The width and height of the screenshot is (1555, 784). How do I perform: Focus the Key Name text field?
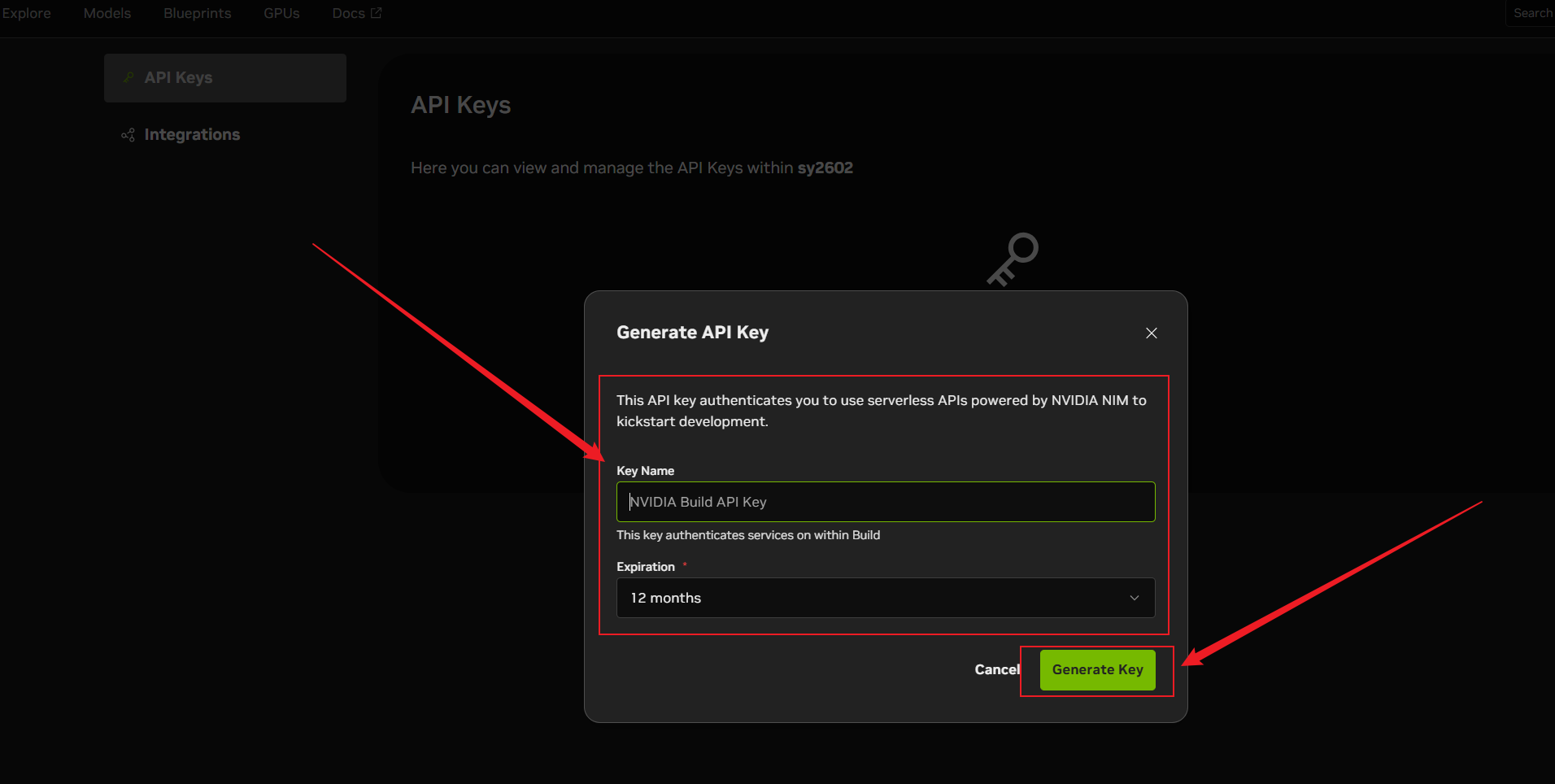click(x=885, y=502)
